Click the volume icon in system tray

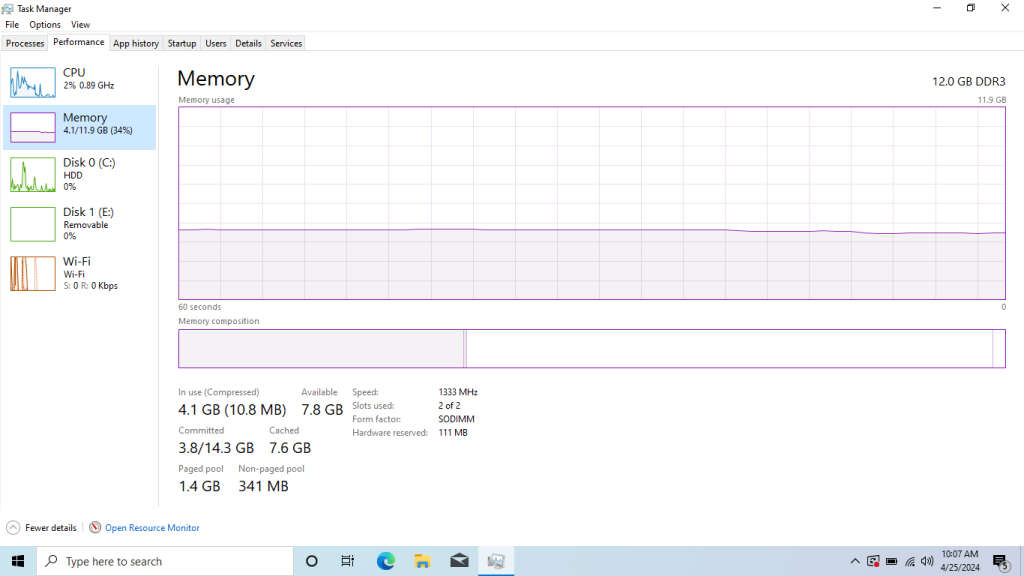point(926,561)
